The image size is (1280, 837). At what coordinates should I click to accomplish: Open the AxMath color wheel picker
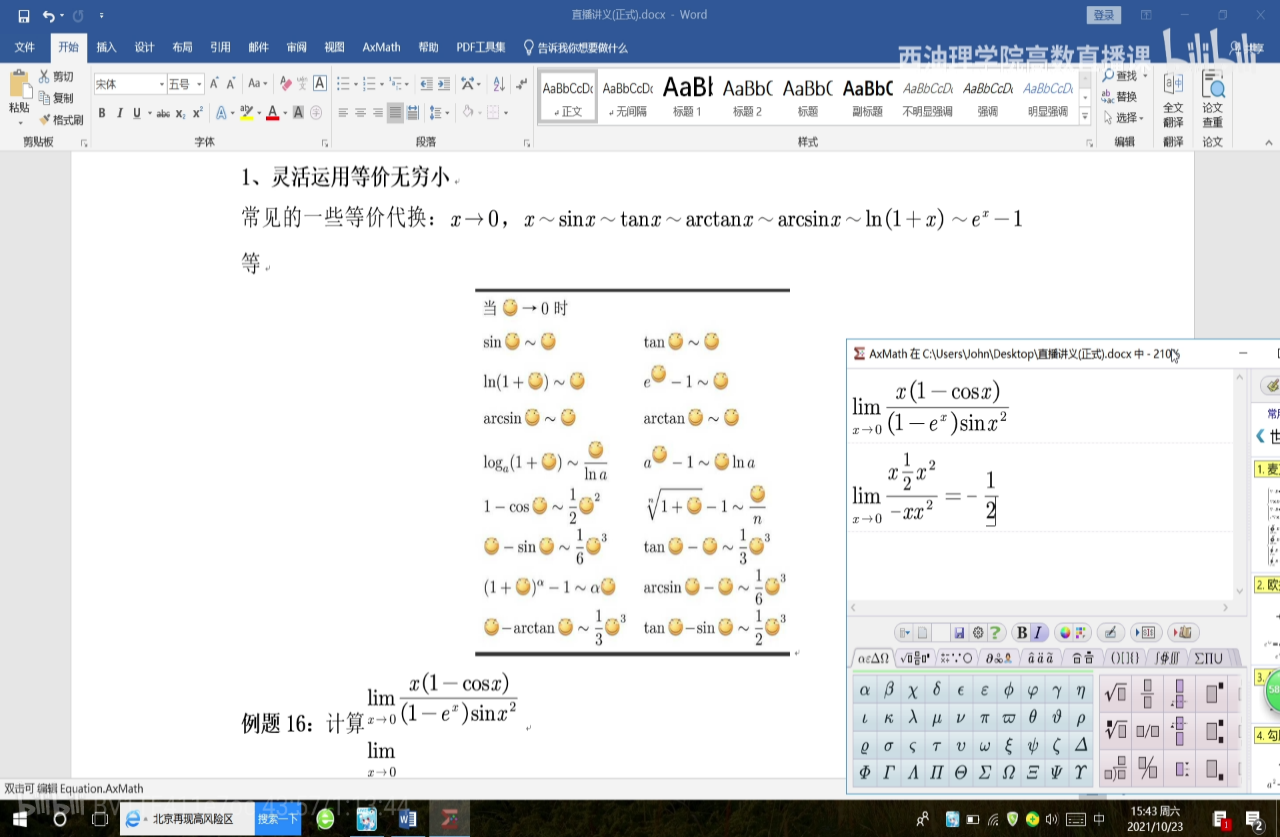point(1065,633)
